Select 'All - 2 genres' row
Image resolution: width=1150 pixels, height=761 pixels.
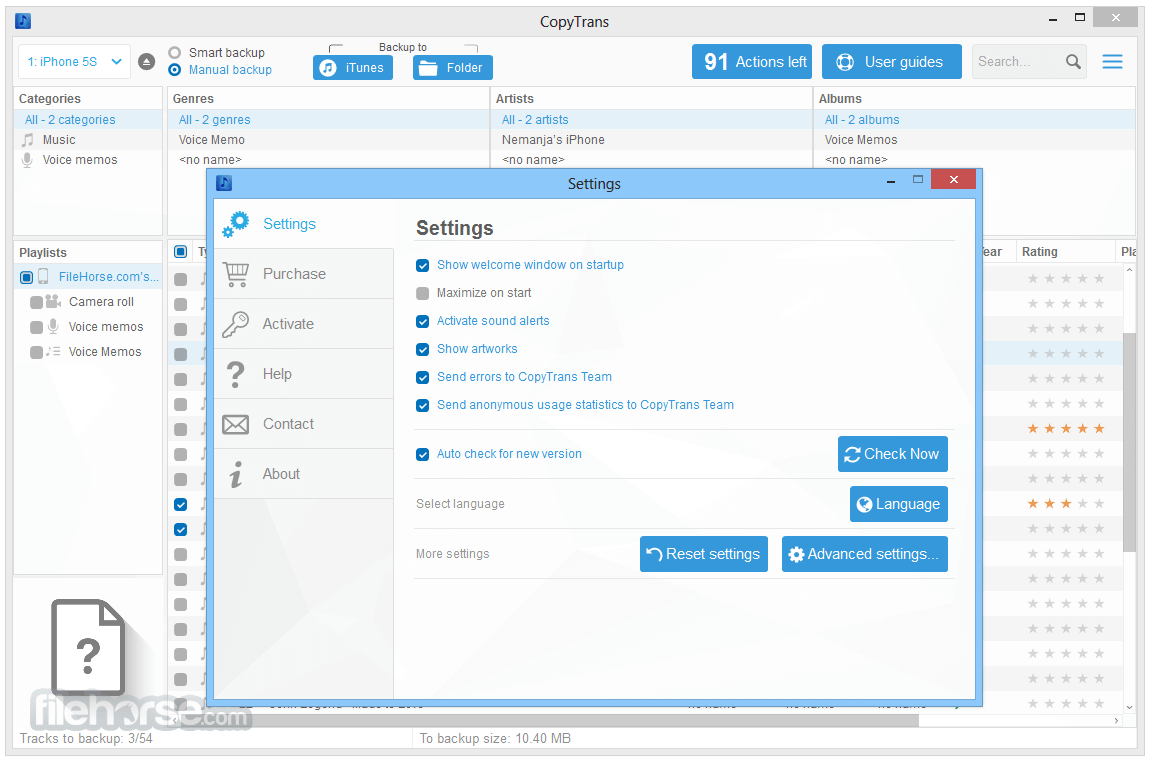(x=328, y=120)
